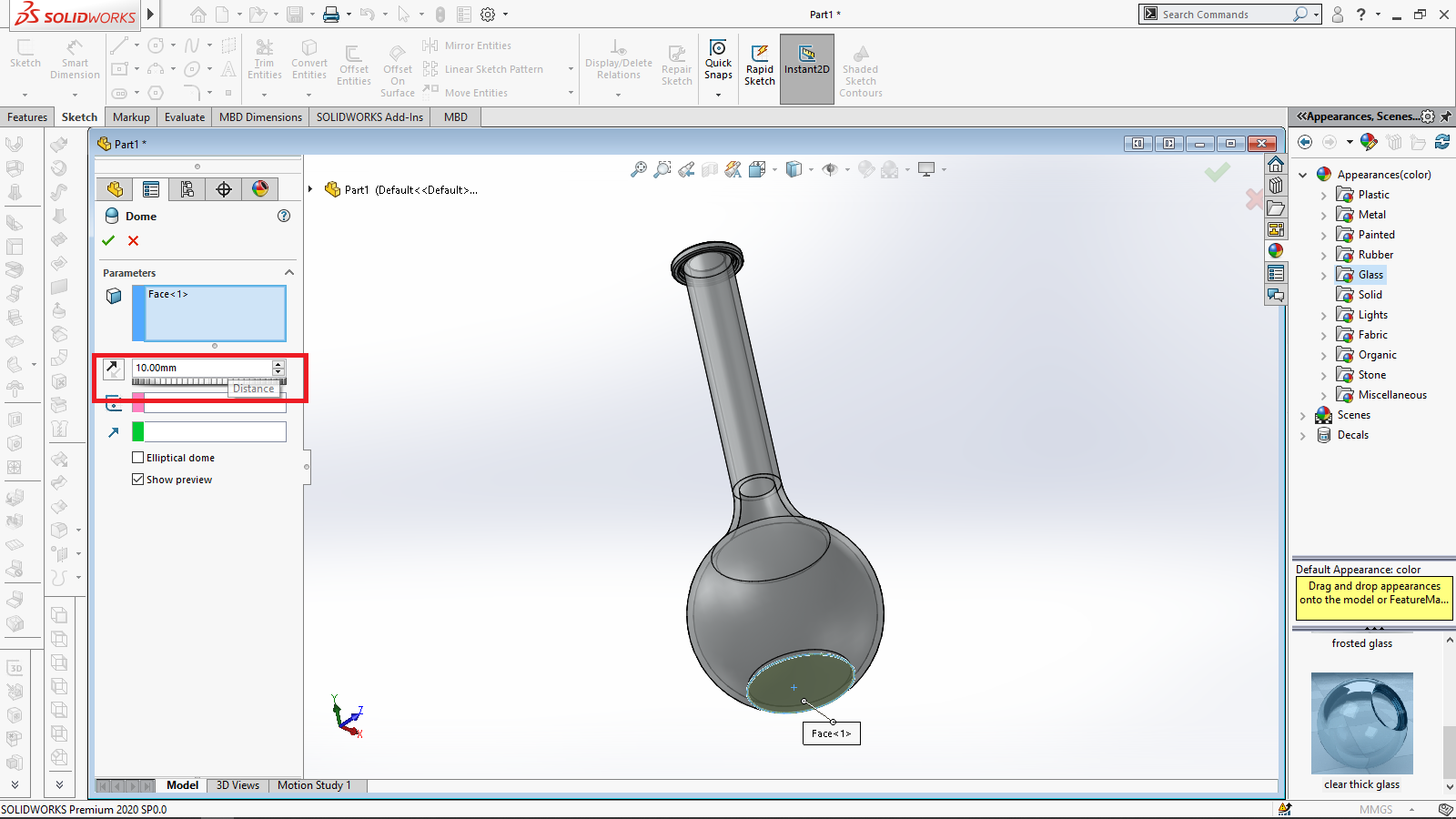
Task: Toggle the Instant2D button
Action: tap(806, 55)
